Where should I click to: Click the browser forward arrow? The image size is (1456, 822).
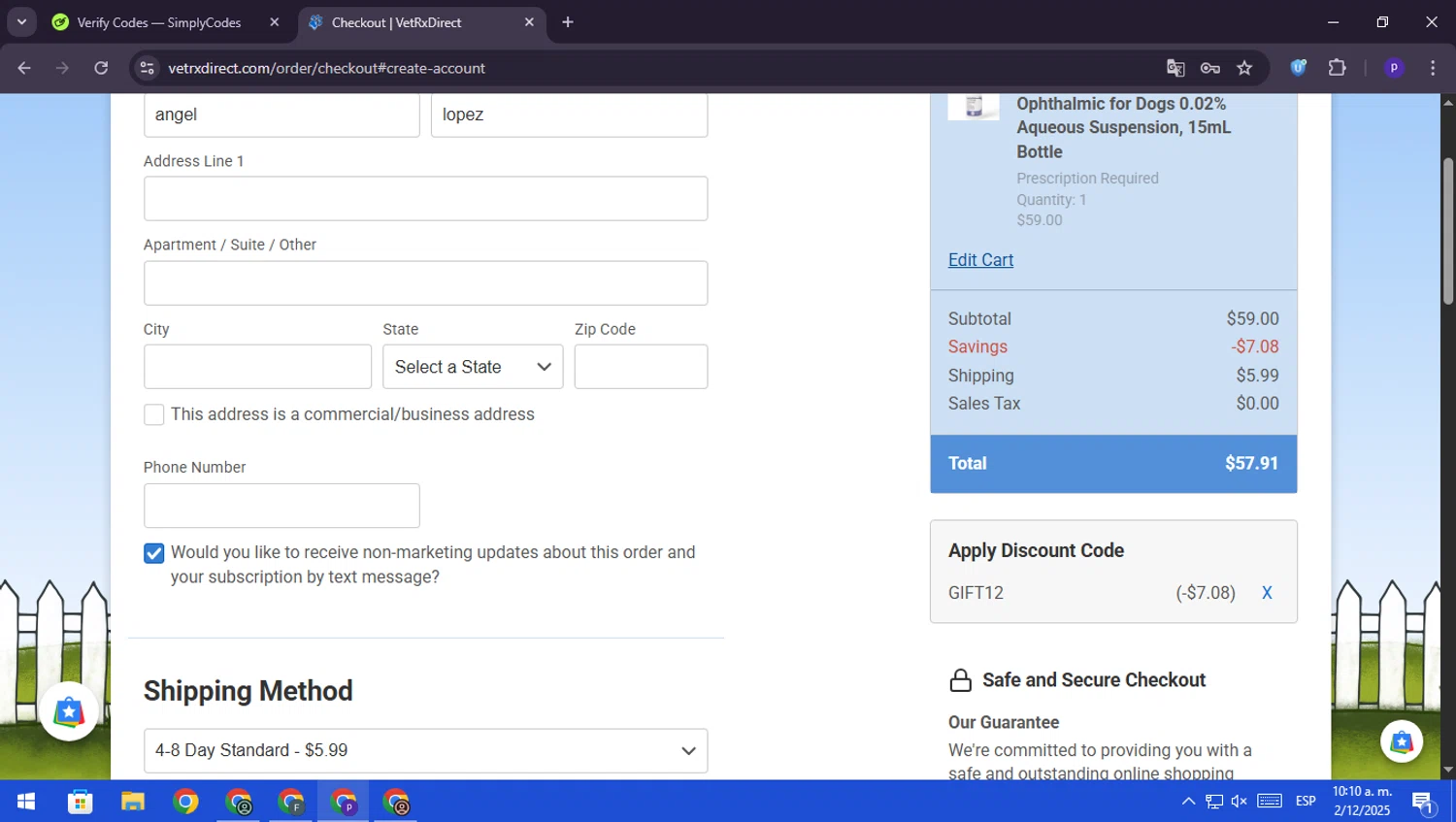[62, 68]
